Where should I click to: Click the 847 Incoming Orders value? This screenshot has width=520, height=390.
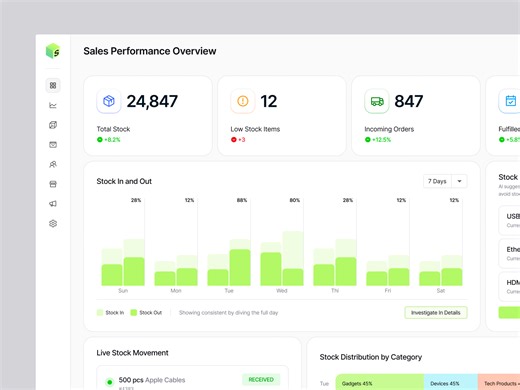tap(409, 101)
